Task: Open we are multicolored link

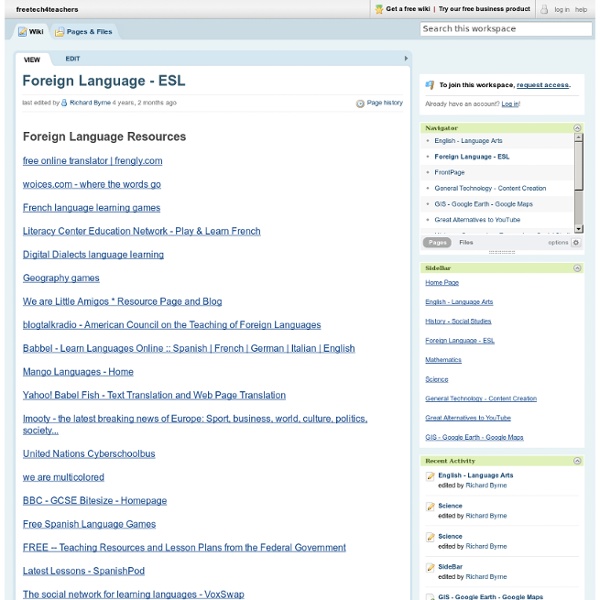Action: pos(64,478)
